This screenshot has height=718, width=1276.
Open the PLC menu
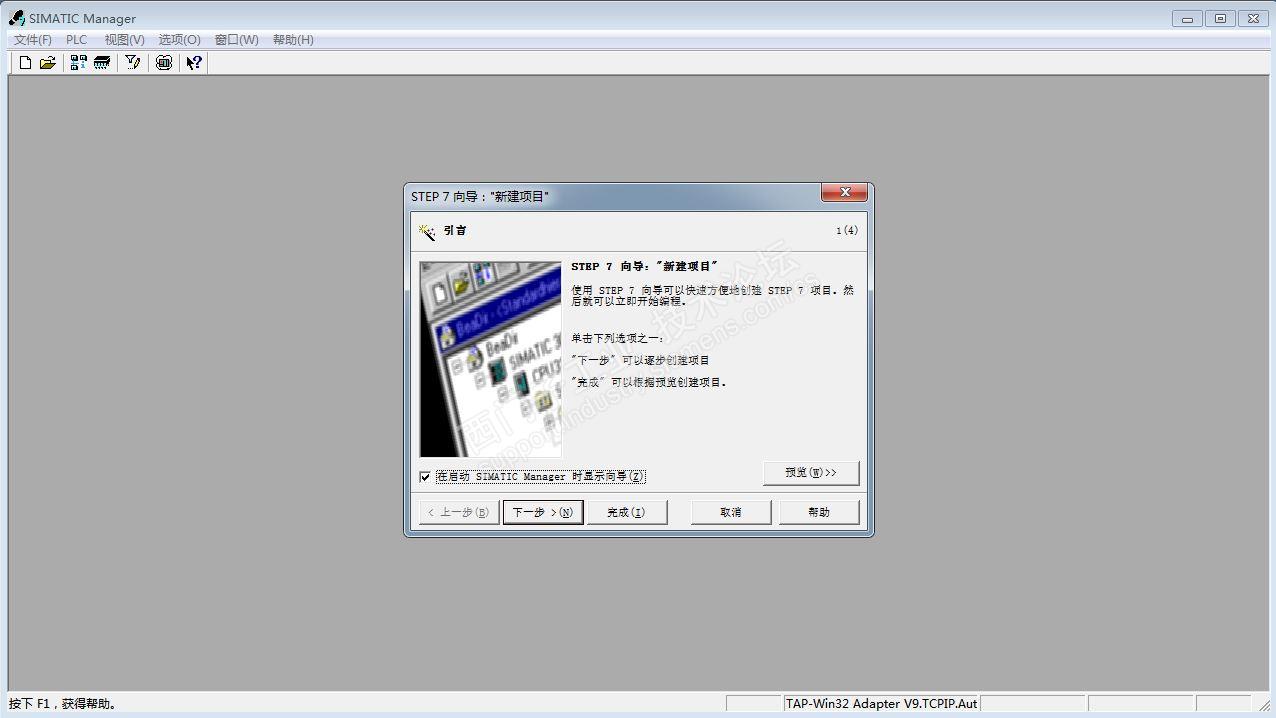tap(77, 40)
